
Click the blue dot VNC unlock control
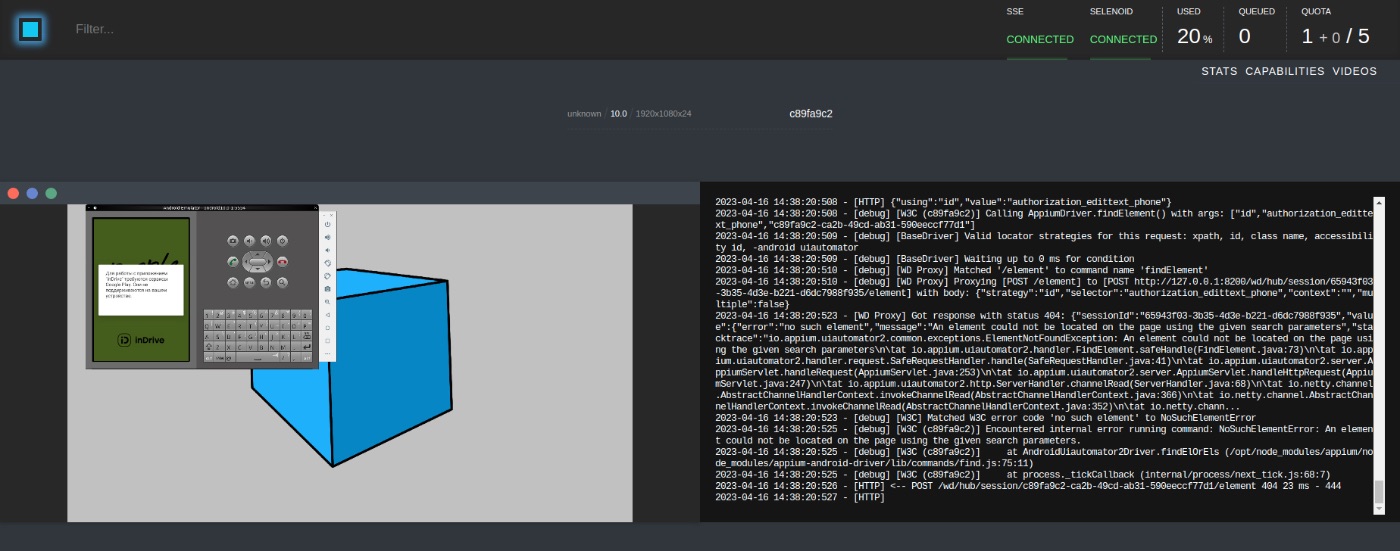coord(33,193)
